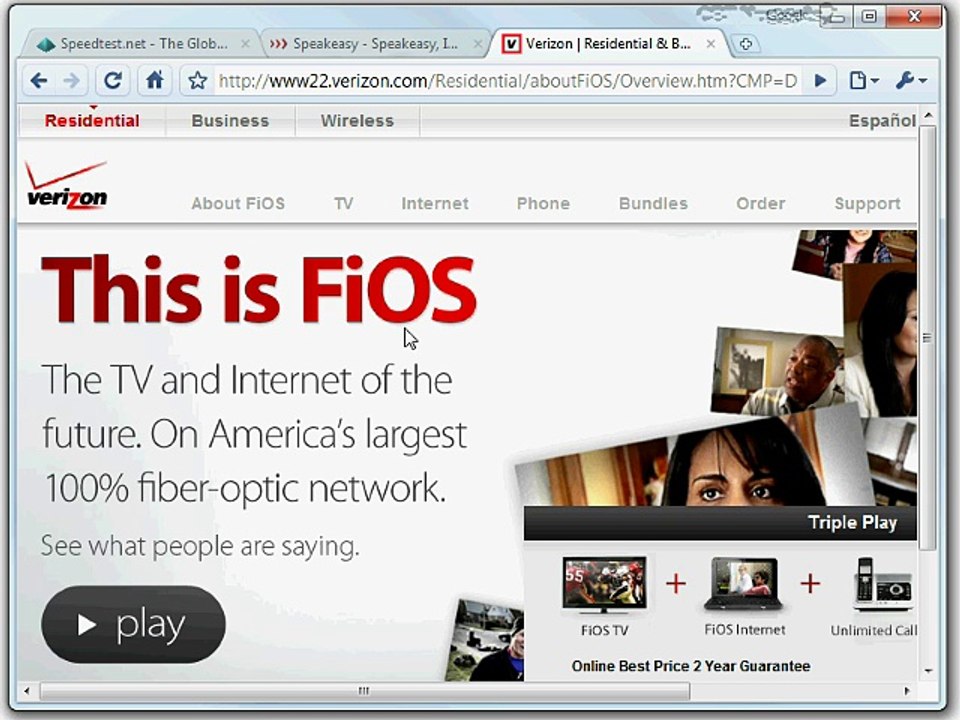The image size is (960, 720).
Task: Select the Unlimited Calling phone thumbnail
Action: pyautogui.click(x=882, y=585)
